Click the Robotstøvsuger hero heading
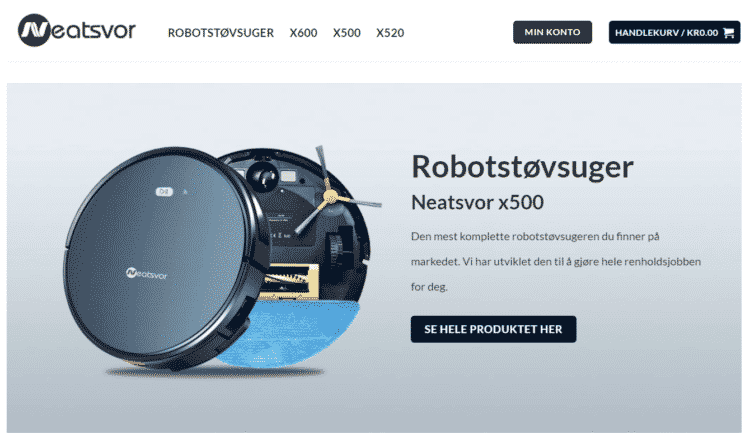The image size is (750, 444). [x=522, y=167]
